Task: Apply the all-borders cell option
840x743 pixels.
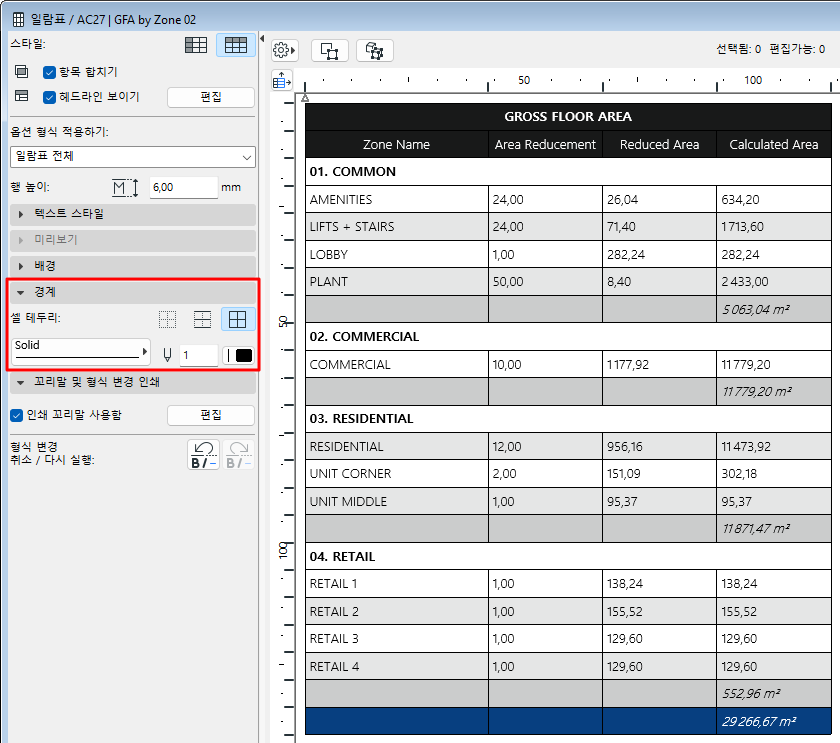Action: pyautogui.click(x=236, y=318)
